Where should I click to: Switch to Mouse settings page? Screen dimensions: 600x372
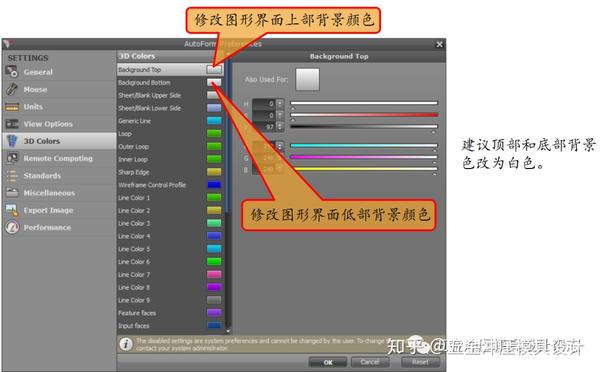[59, 90]
